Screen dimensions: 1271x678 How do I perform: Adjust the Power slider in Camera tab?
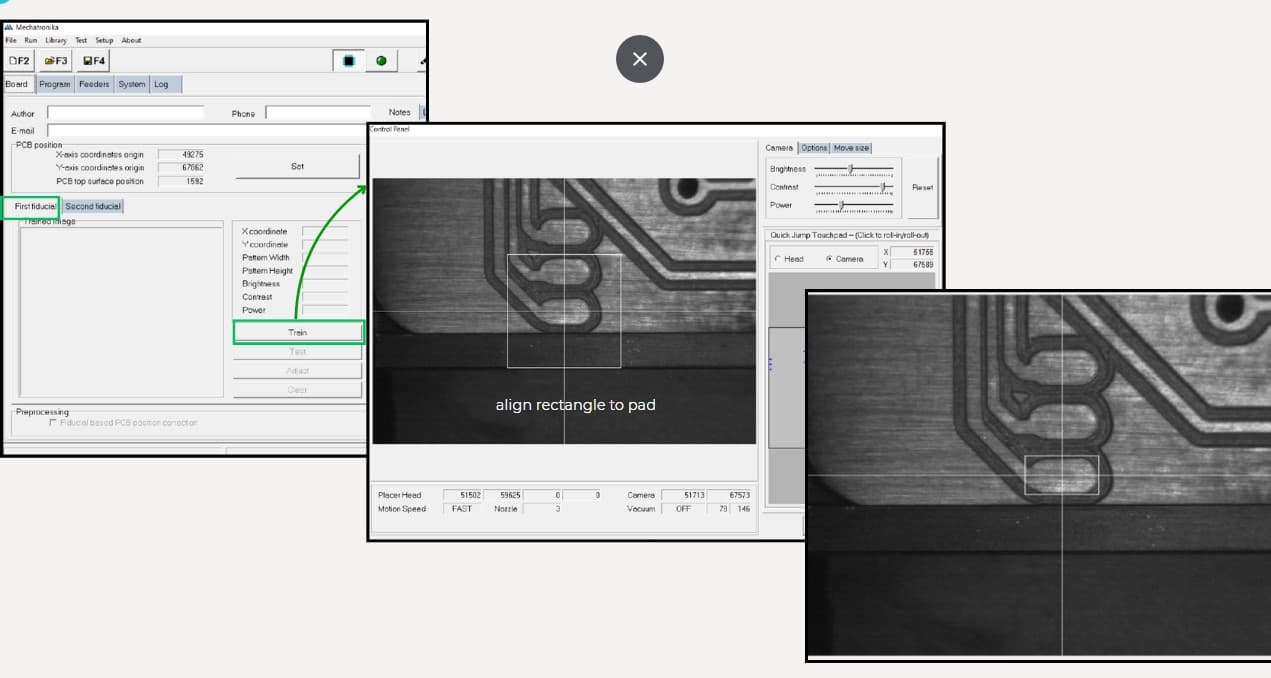pos(853,205)
